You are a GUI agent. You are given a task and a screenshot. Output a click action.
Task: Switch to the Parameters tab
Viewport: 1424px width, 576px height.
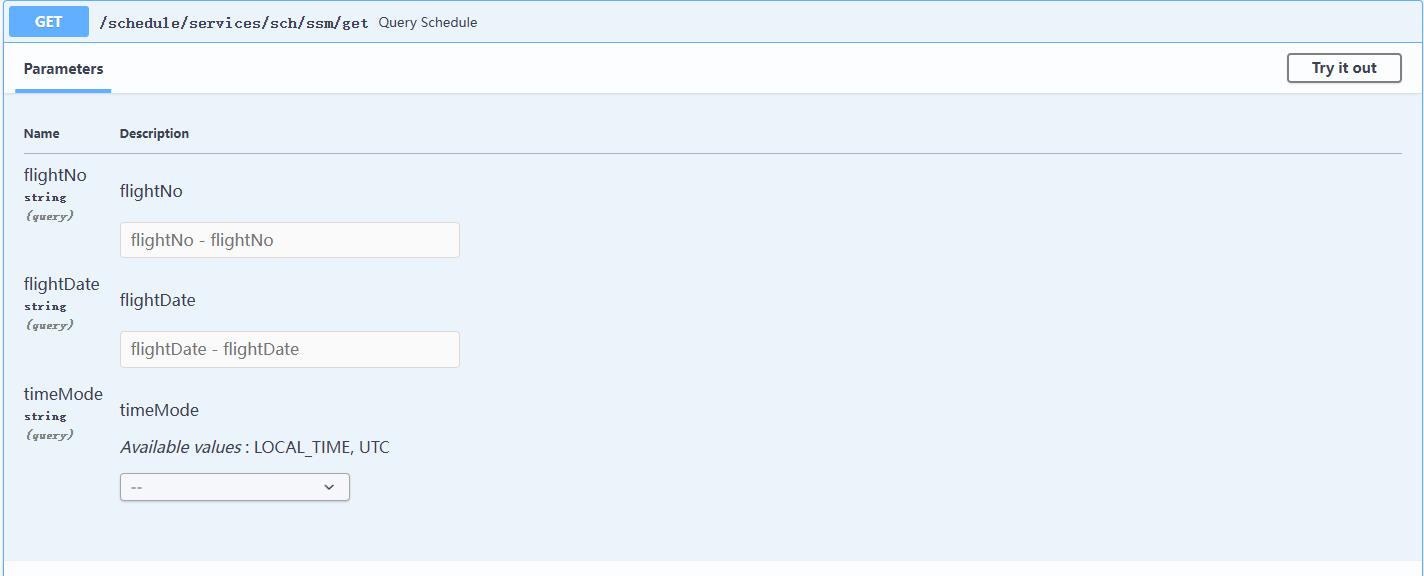[63, 69]
